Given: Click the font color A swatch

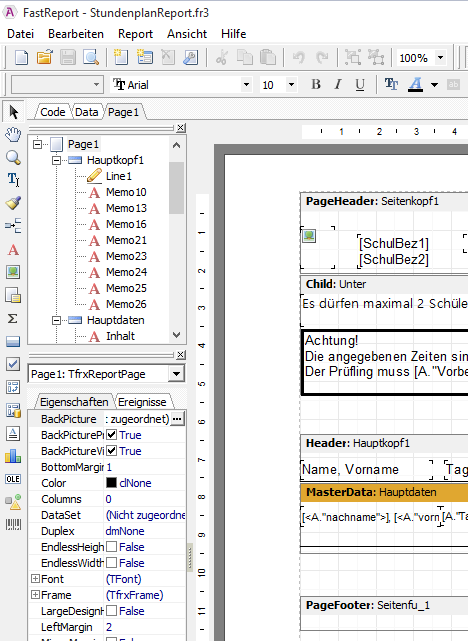Looking at the screenshot, I should point(415,85).
